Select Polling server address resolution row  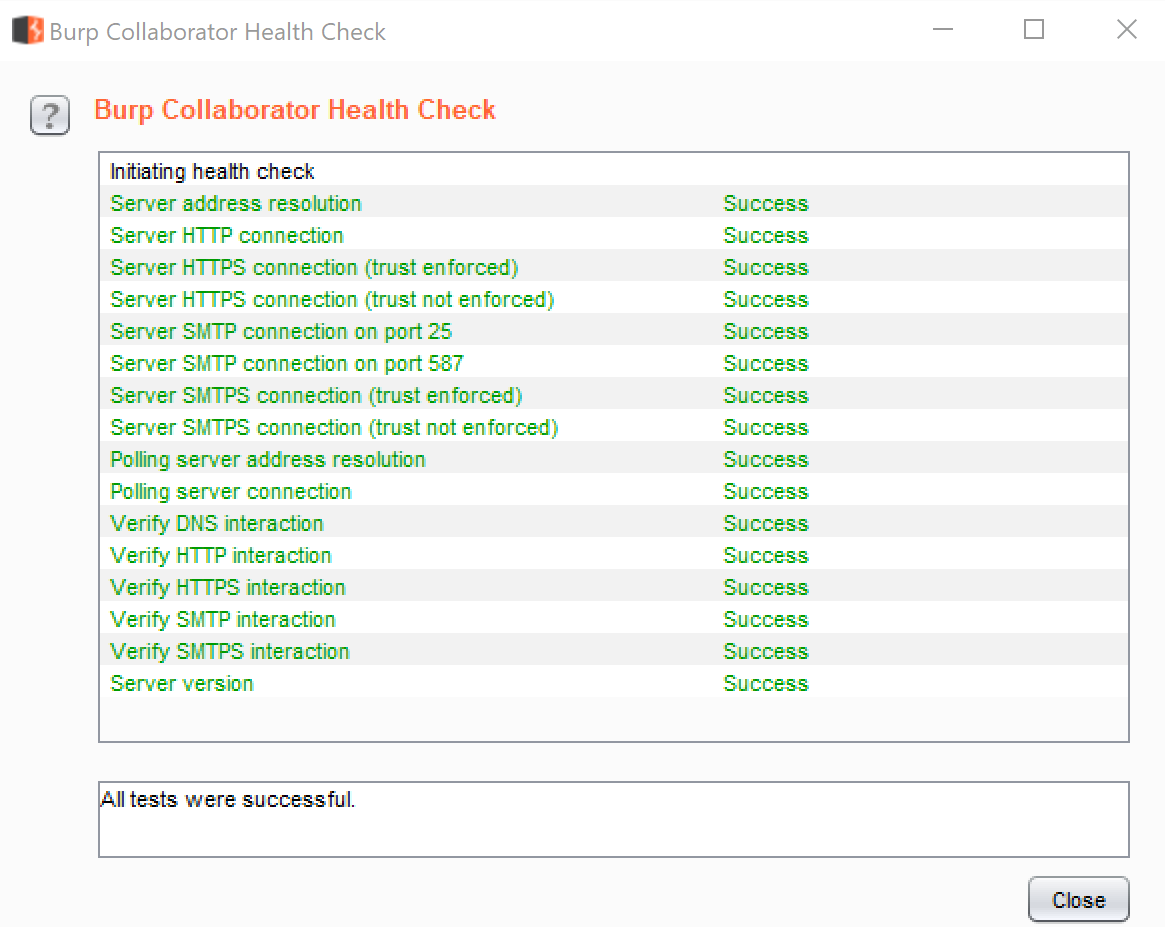(268, 460)
